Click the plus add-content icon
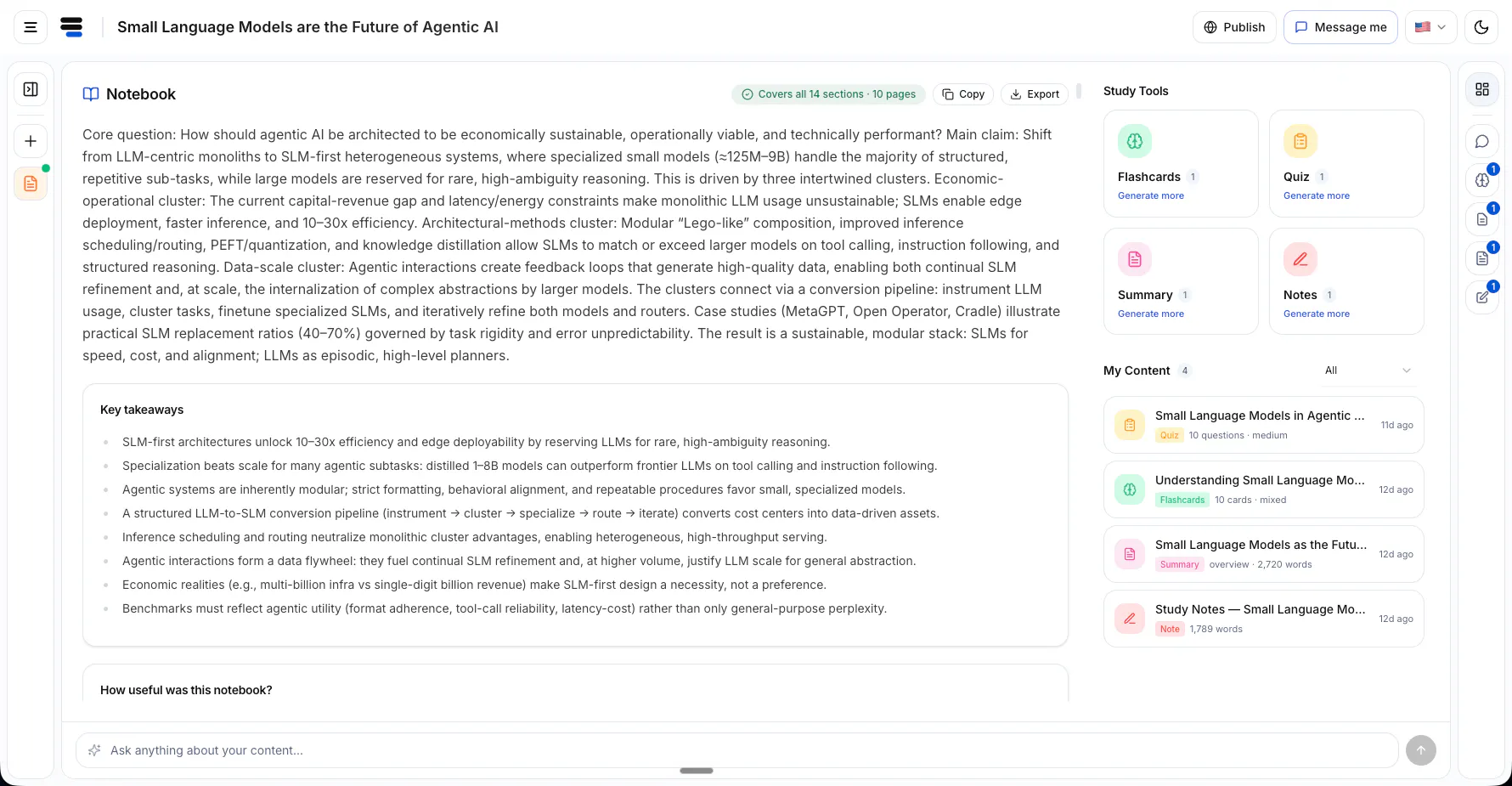The height and width of the screenshot is (786, 1512). (x=31, y=141)
